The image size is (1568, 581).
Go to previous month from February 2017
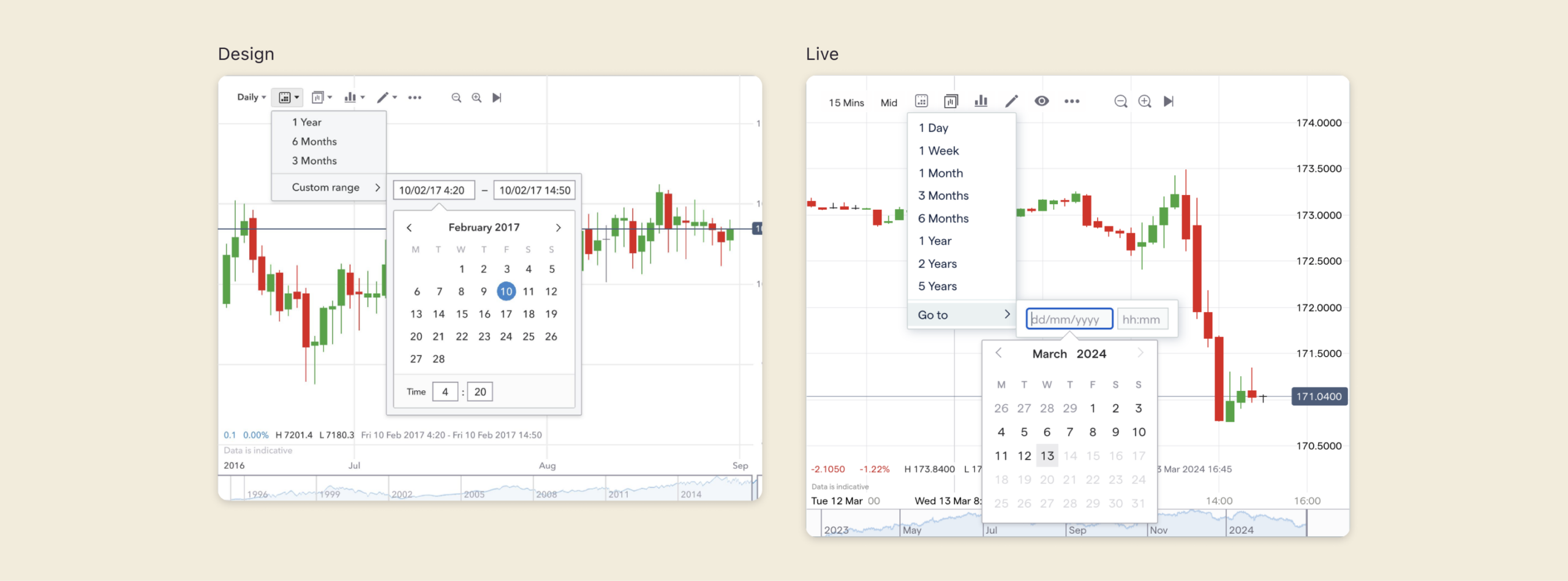pos(409,227)
